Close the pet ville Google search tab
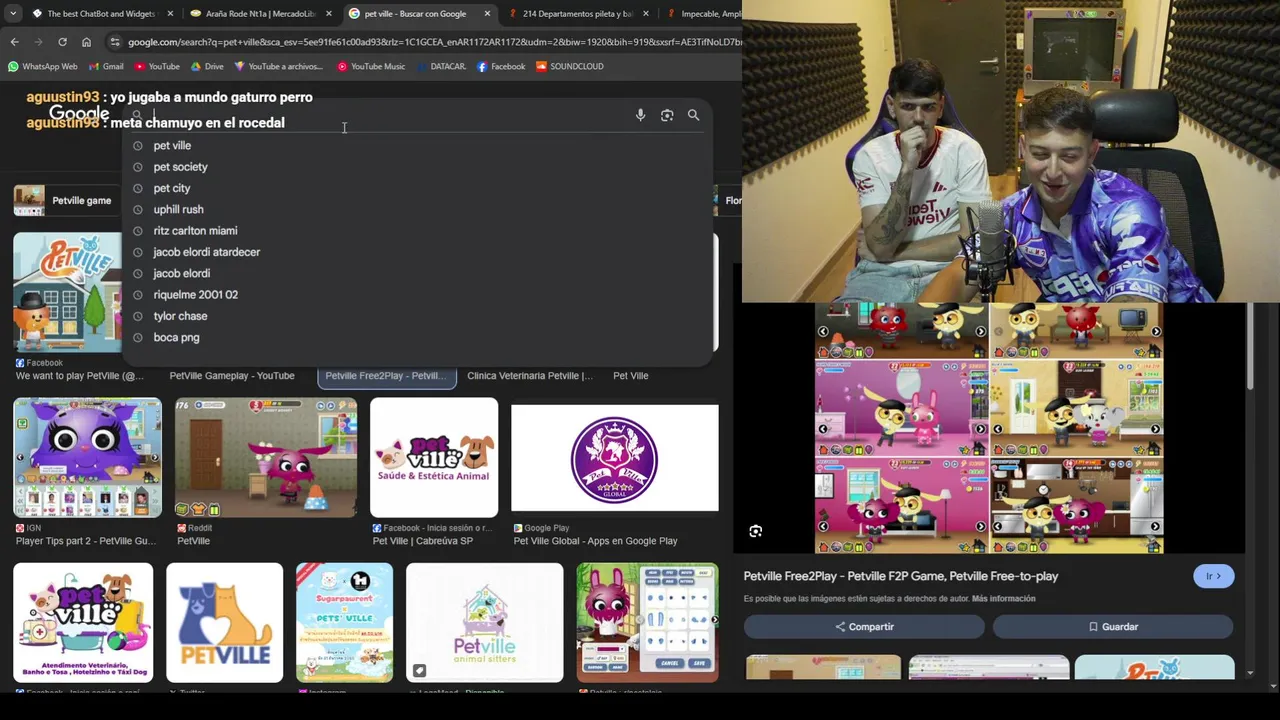1280x720 pixels. 487,14
